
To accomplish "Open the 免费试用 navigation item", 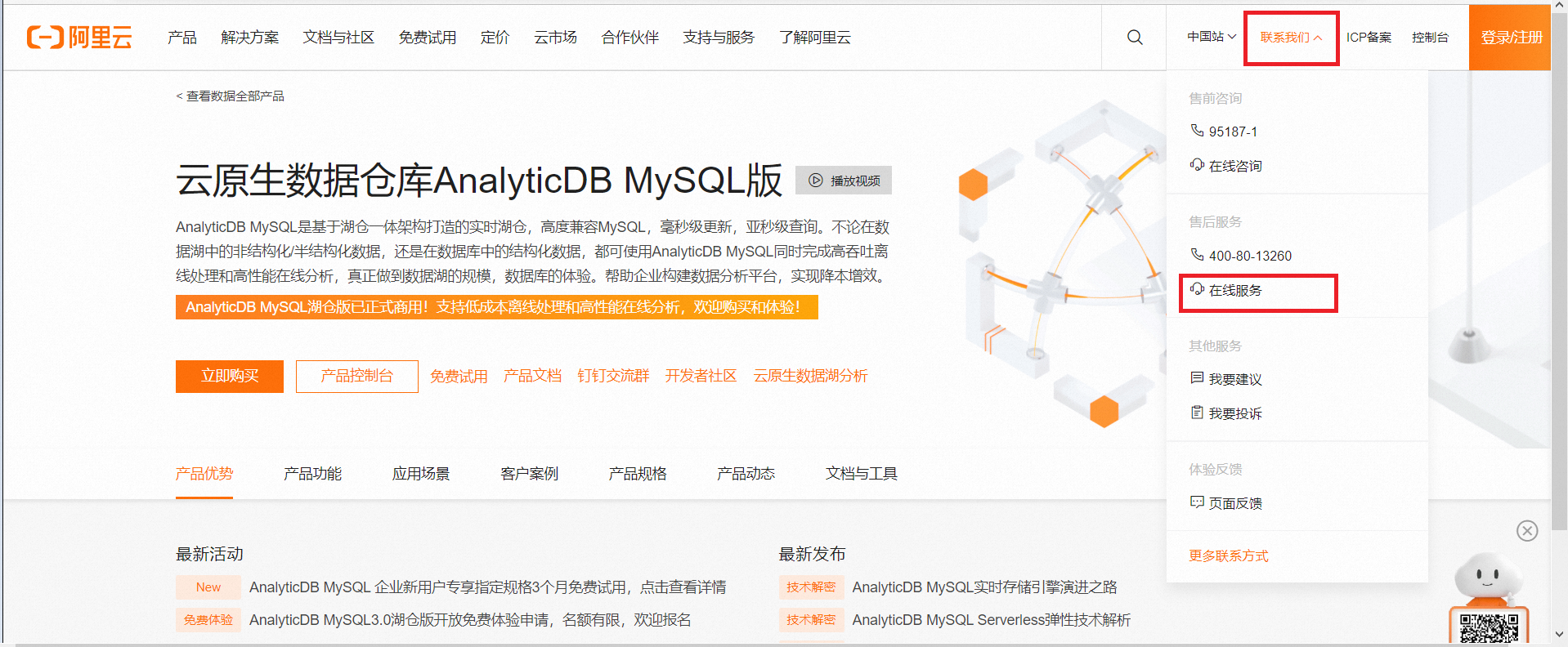I will click(x=428, y=38).
